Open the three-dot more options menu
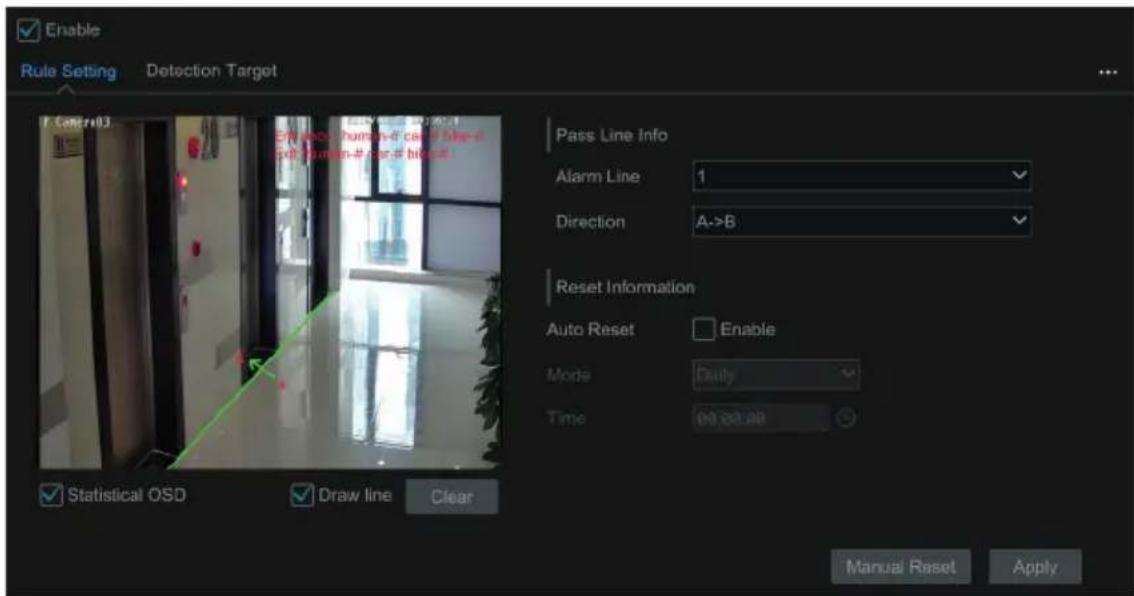 click(1107, 72)
